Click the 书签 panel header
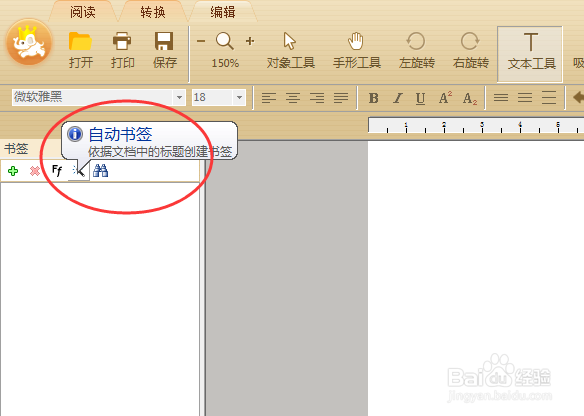 coord(16,149)
